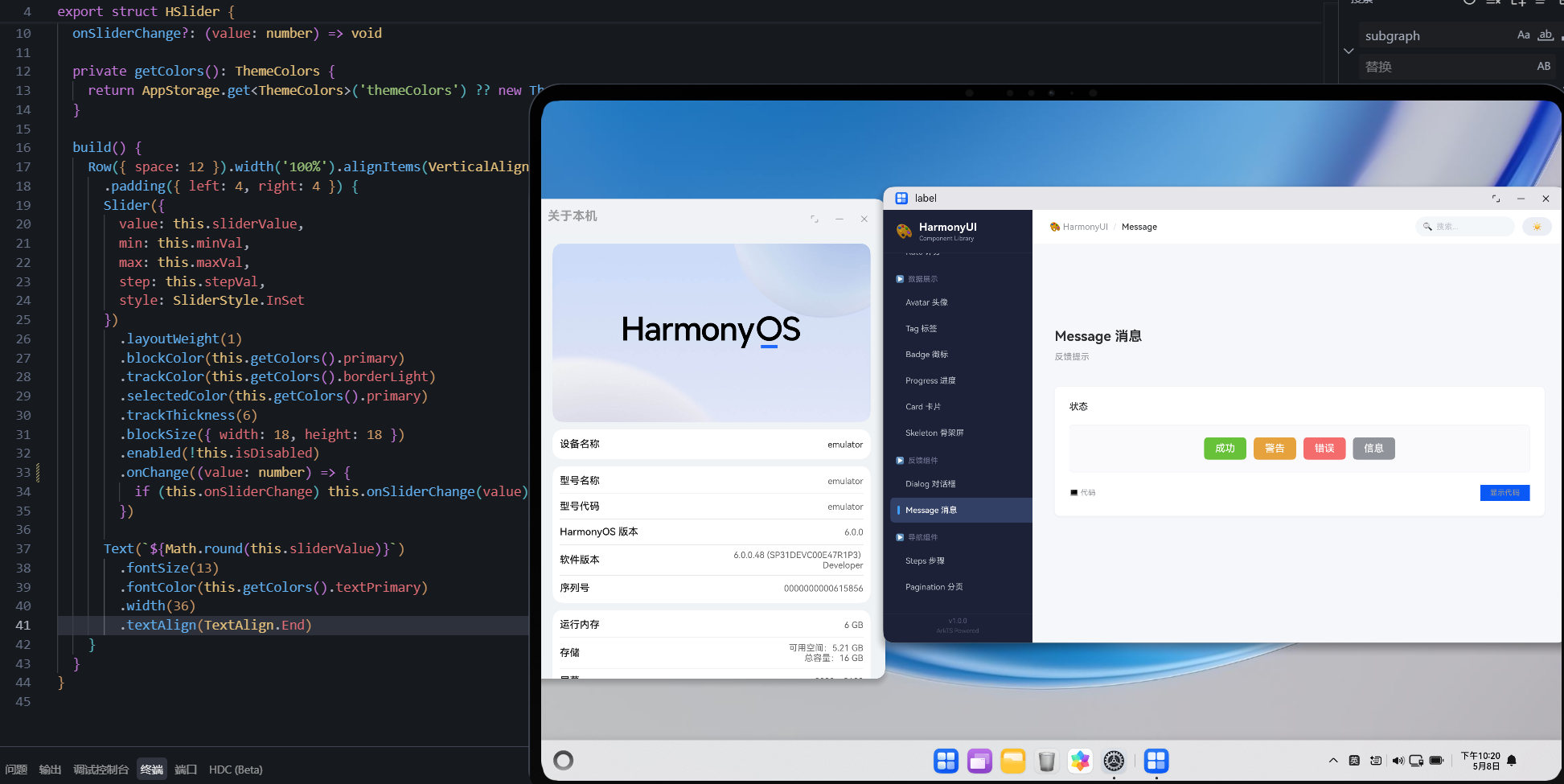Click the blue 显示代码 show code button
The image size is (1564, 784).
tap(1504, 493)
